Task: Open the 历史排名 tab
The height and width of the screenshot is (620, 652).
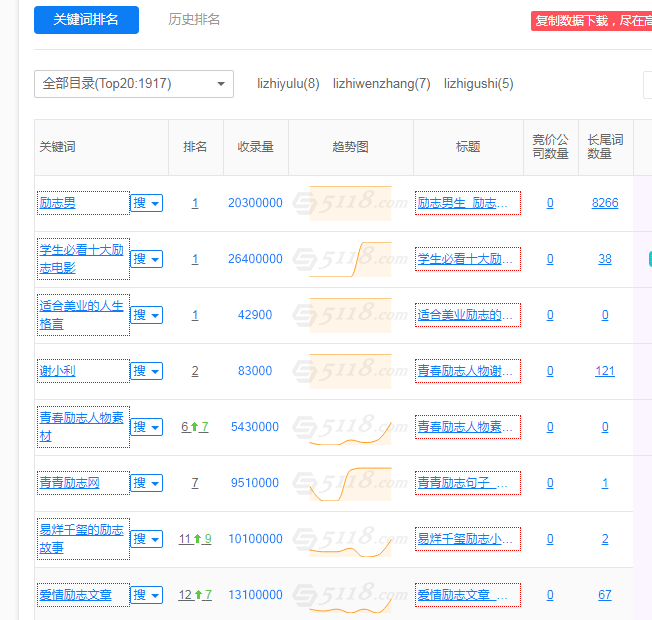Action: click(194, 20)
